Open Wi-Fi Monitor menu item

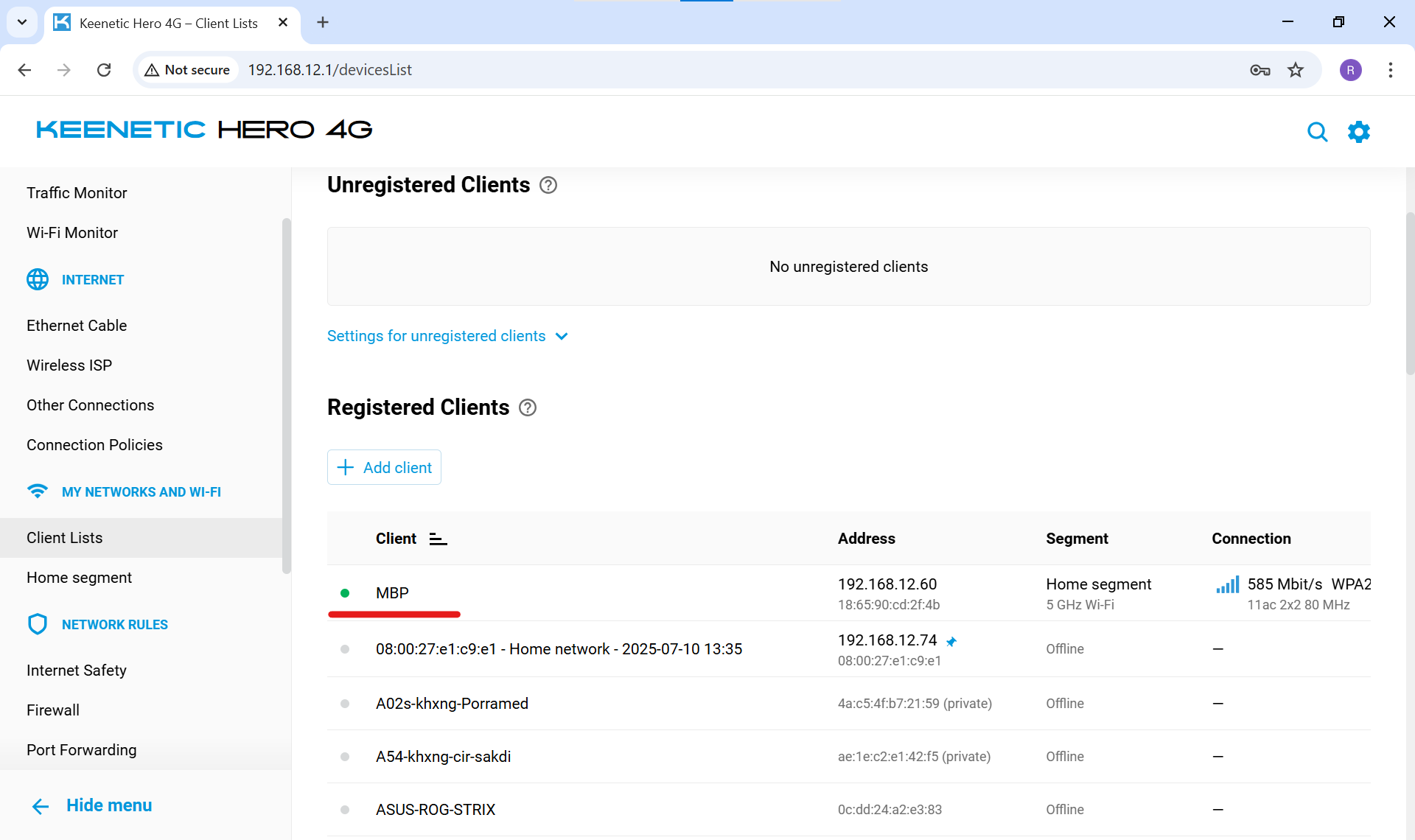72,233
